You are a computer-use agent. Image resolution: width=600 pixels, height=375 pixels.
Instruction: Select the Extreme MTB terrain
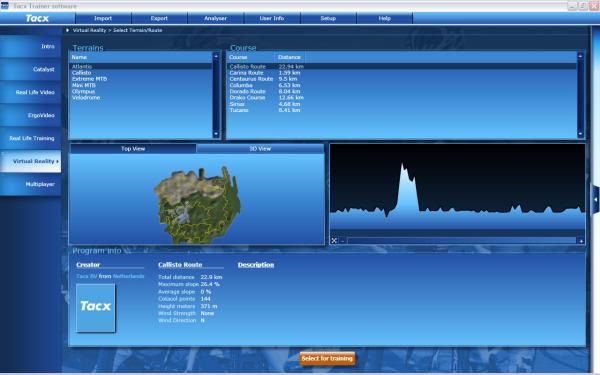click(90, 79)
